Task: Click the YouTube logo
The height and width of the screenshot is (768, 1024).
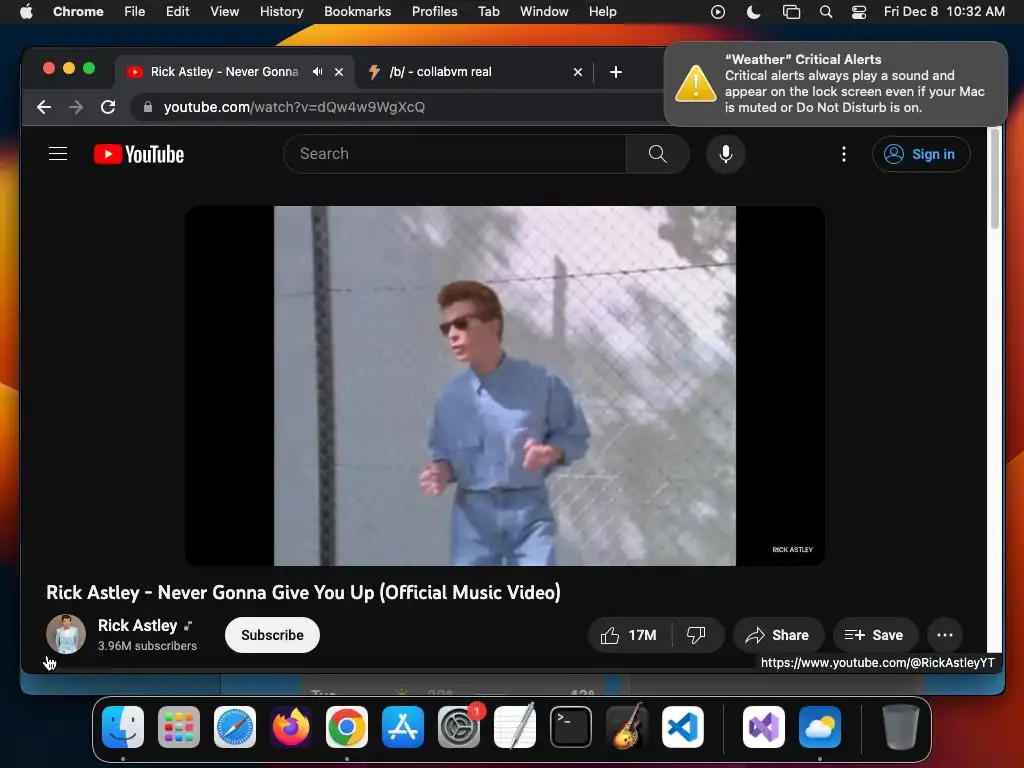Action: [139, 154]
